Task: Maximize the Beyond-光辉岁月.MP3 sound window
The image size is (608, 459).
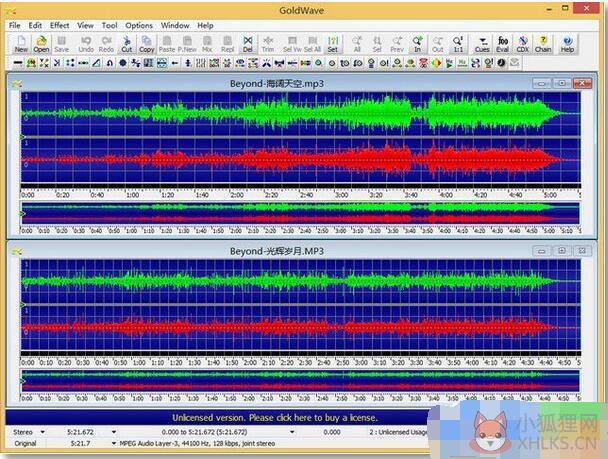Action: coord(561,251)
